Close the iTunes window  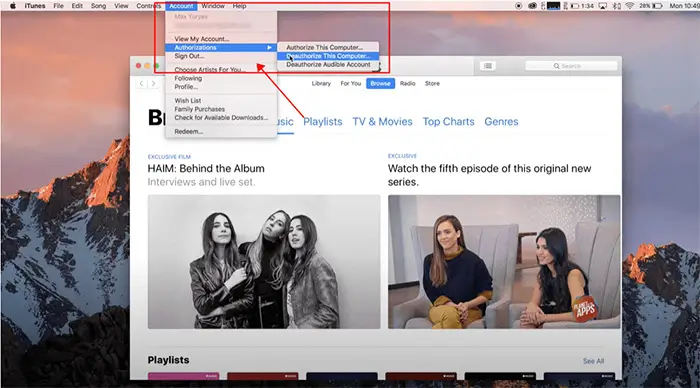pos(139,66)
